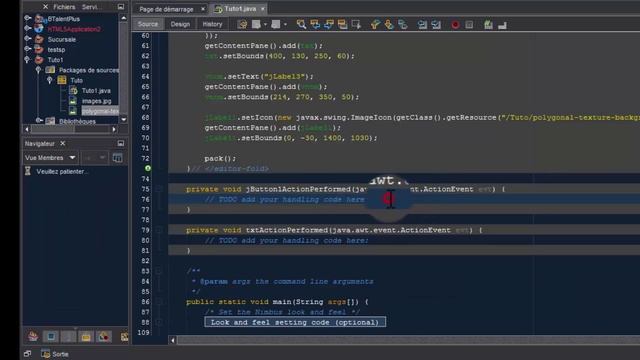Jump to Previous Bookmark icon
Screen dimensions: 640x360
(375, 24)
